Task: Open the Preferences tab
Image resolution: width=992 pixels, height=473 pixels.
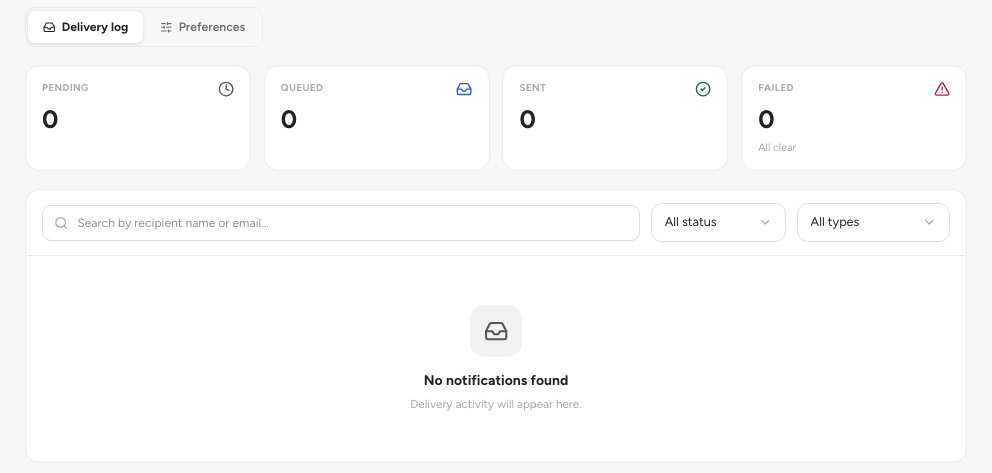Action: click(202, 27)
